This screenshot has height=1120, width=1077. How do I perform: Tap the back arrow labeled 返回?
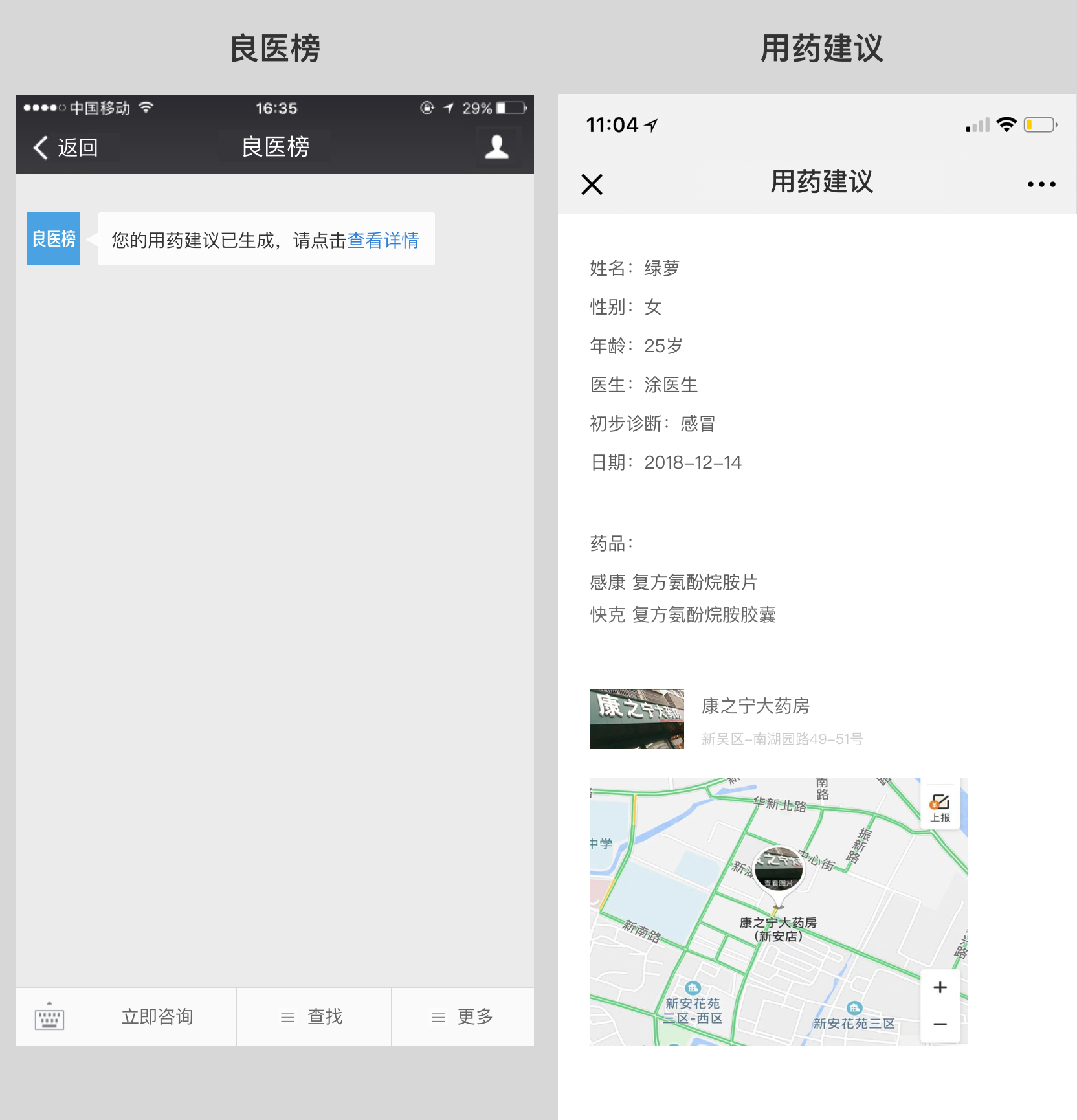point(66,148)
